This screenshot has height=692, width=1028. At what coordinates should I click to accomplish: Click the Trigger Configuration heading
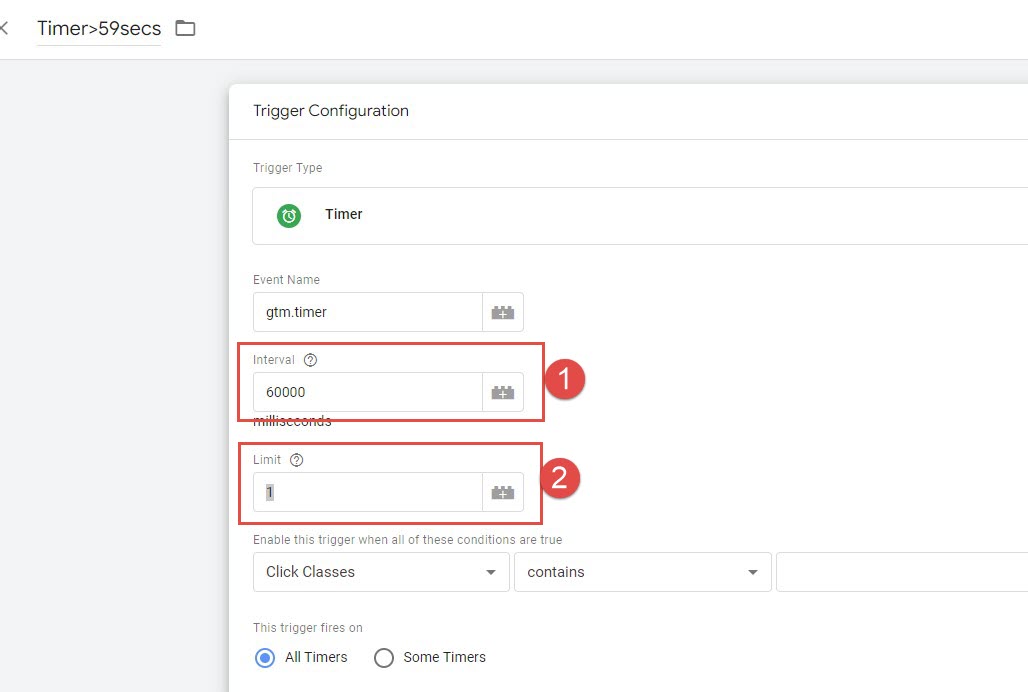tap(331, 111)
